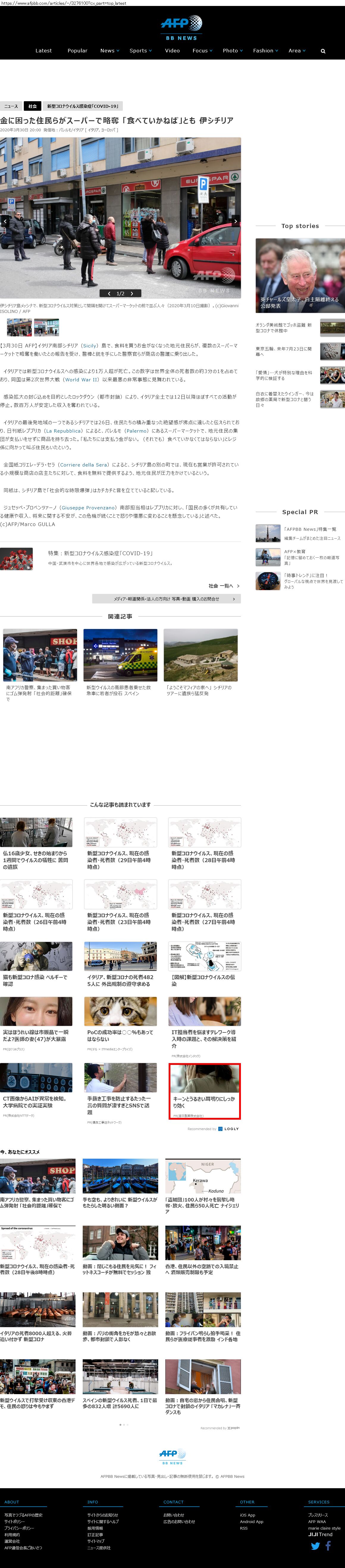The width and height of the screenshot is (345, 1568).
Task: Click the AFP BB News header logo
Action: [x=181, y=28]
